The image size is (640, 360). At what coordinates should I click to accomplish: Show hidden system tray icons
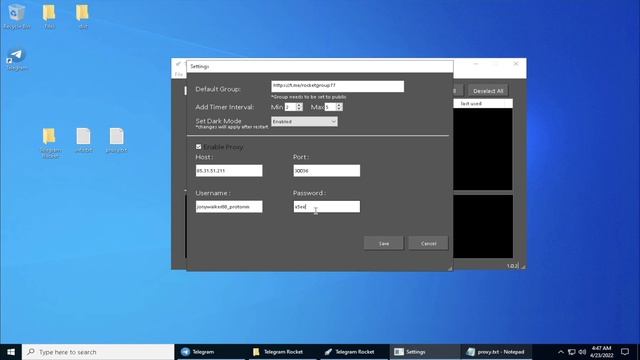point(561,352)
